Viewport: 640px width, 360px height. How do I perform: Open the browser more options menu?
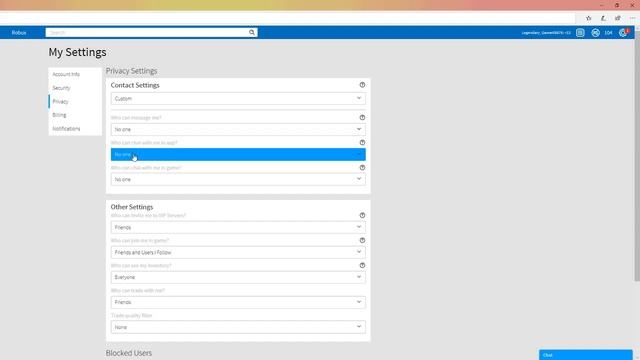click(x=632, y=18)
